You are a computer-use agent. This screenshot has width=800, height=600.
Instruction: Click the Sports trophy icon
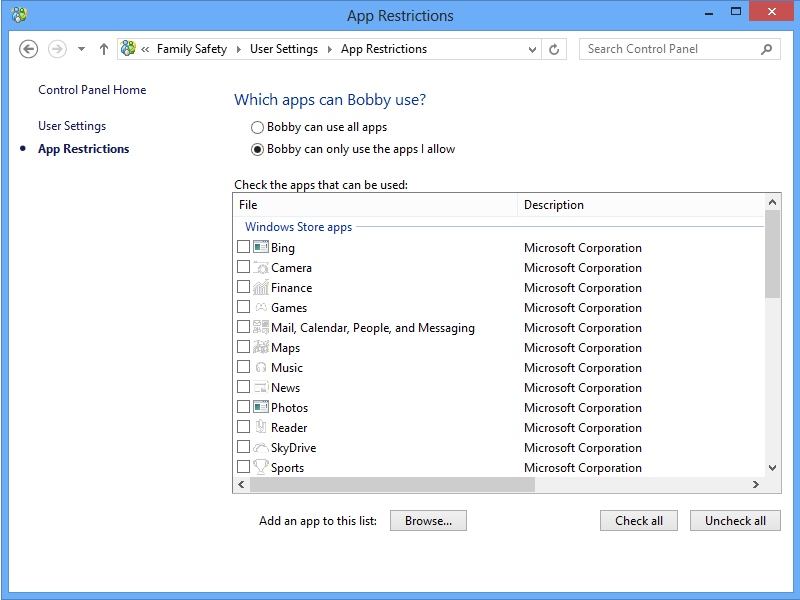pyautogui.click(x=261, y=467)
